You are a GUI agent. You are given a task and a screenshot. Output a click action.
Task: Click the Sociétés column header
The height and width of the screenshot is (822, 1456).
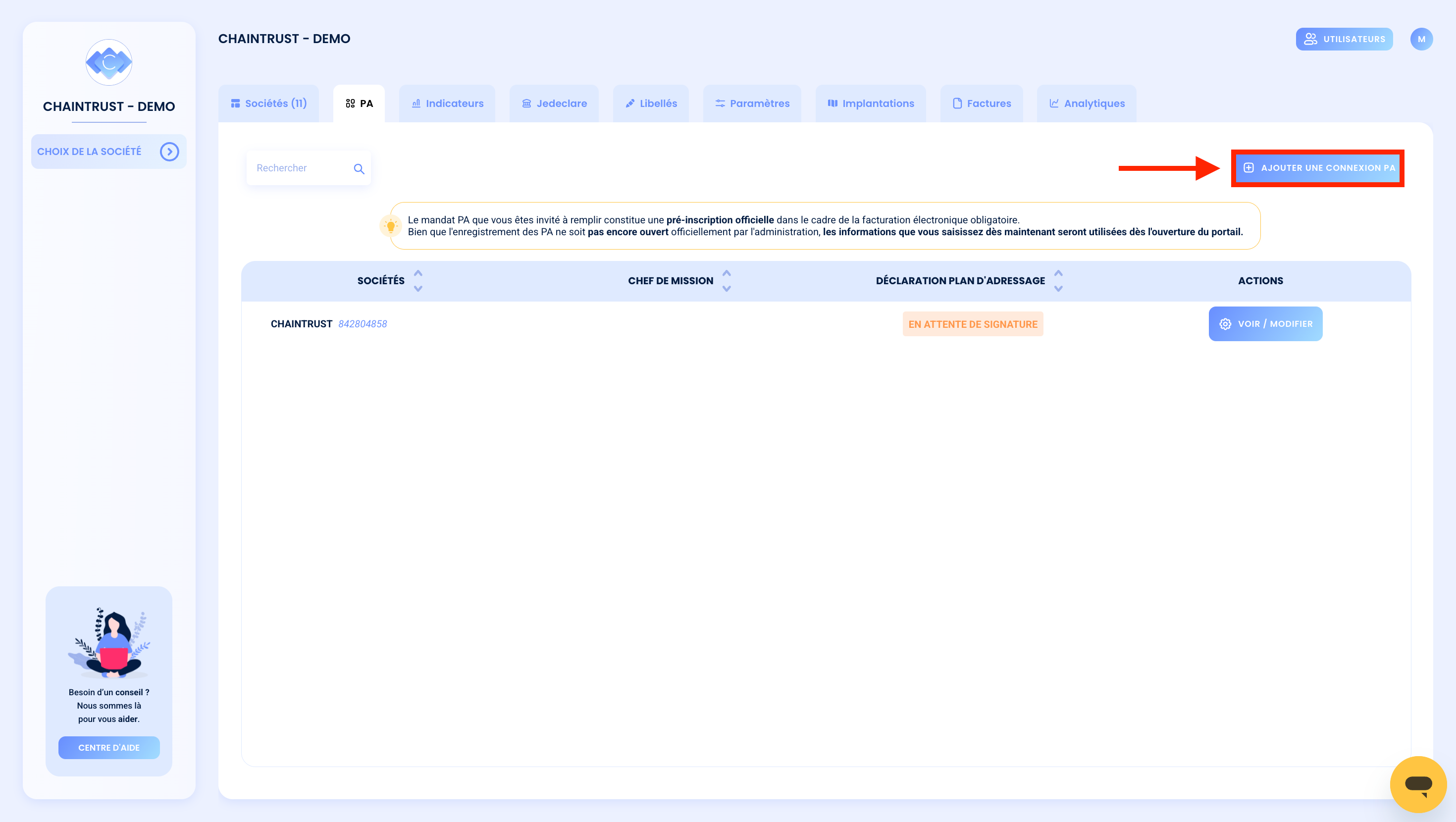tap(381, 281)
